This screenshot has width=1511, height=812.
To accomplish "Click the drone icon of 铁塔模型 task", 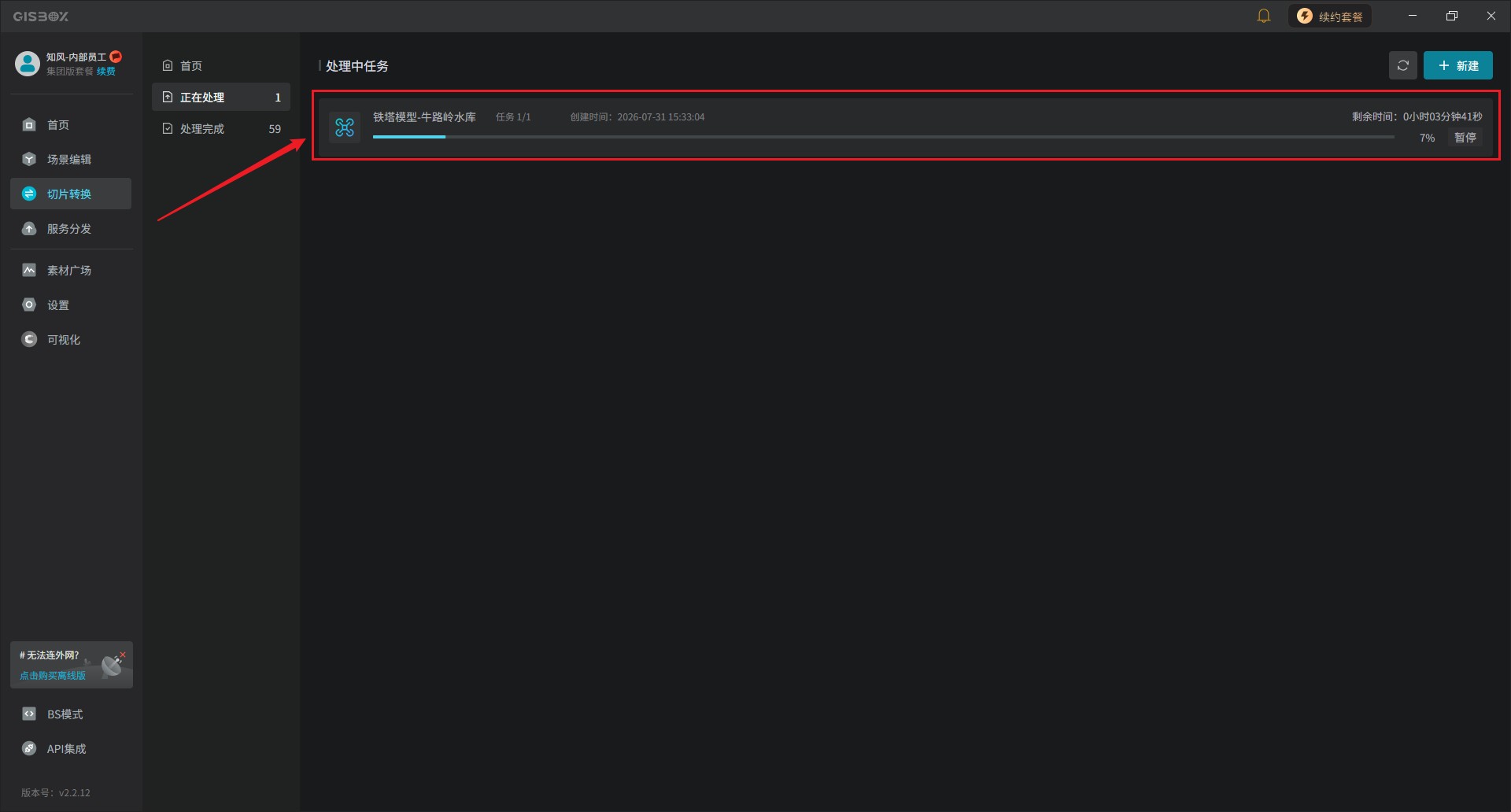I will pos(345,127).
